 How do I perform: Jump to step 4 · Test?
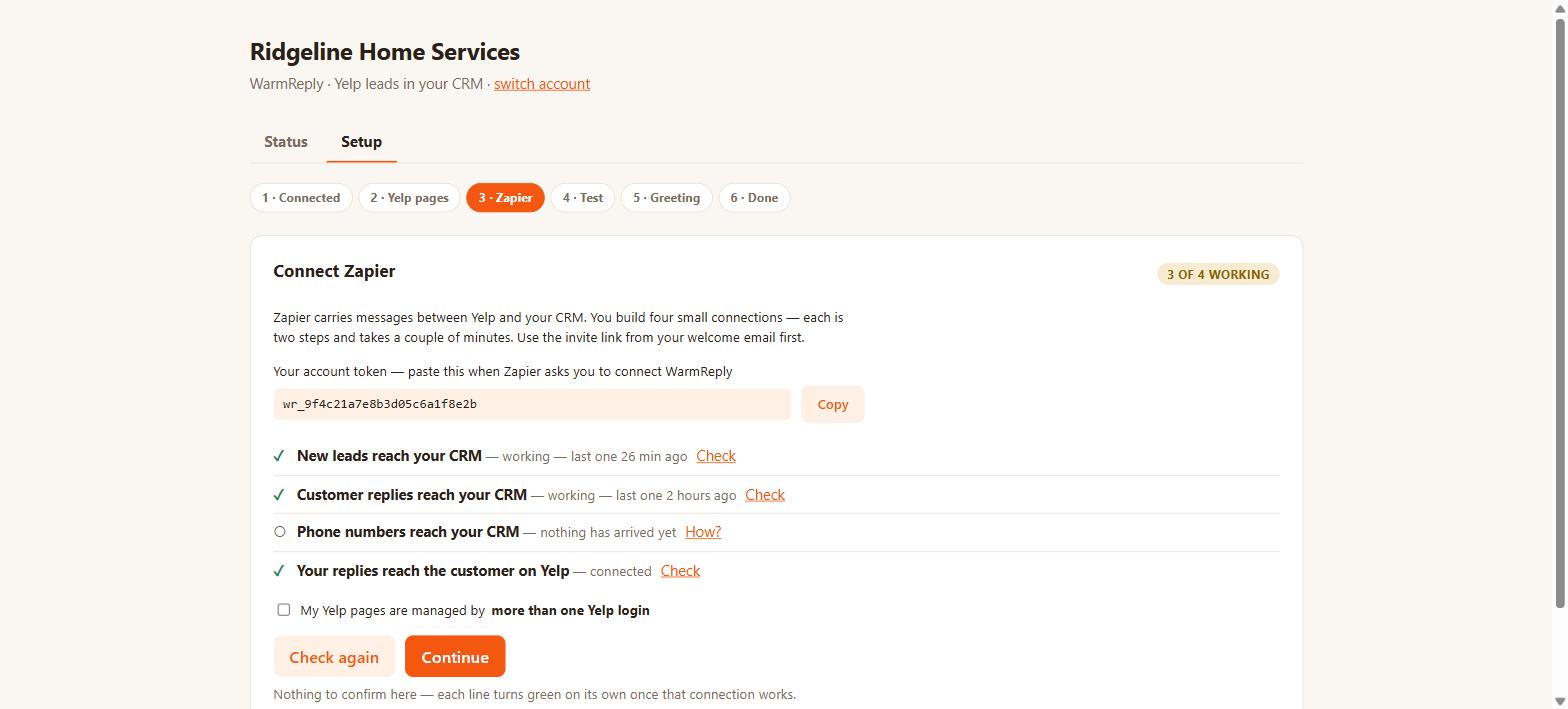tap(582, 198)
